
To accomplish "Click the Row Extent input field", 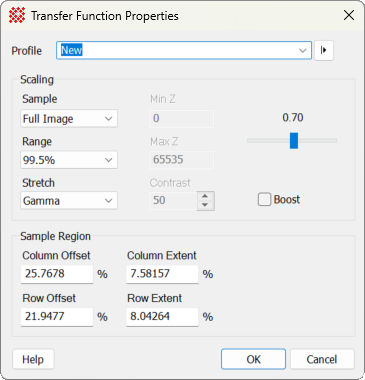I will [x=162, y=317].
